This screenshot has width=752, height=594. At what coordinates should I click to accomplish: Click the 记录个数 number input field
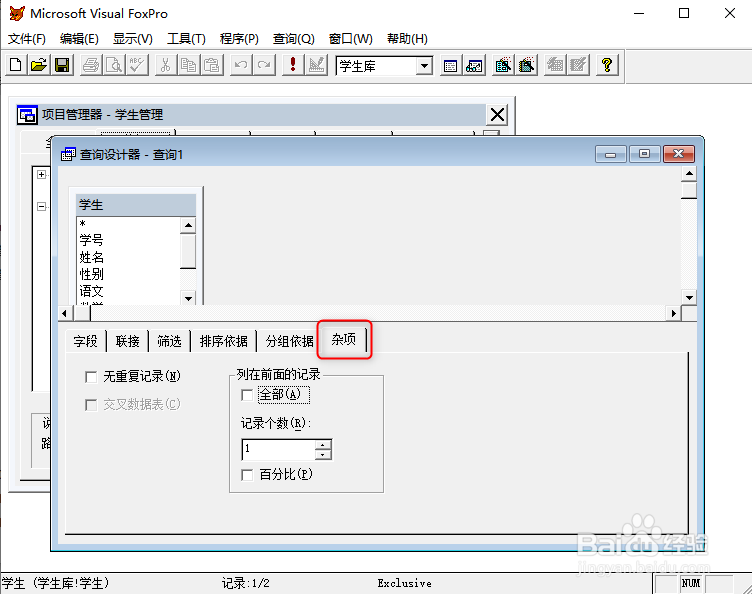[x=279, y=449]
